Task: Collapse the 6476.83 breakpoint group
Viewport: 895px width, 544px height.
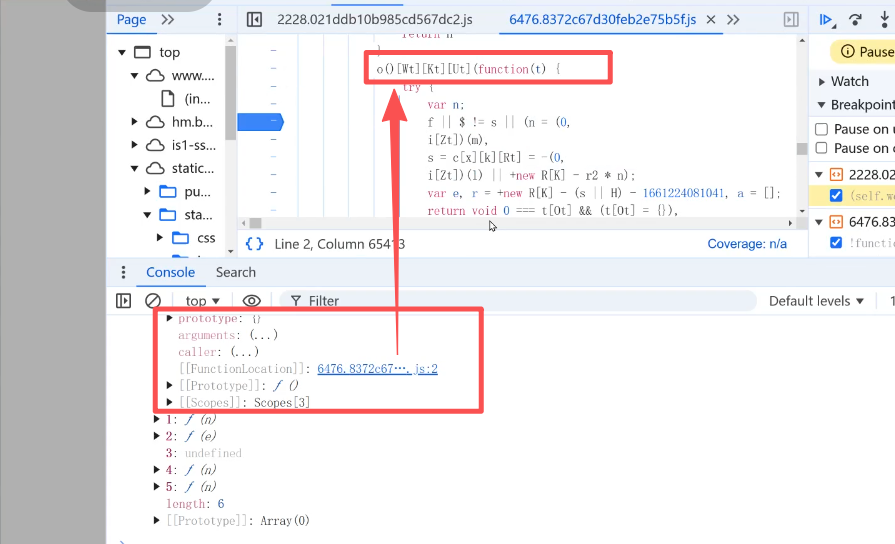Action: [x=819, y=221]
